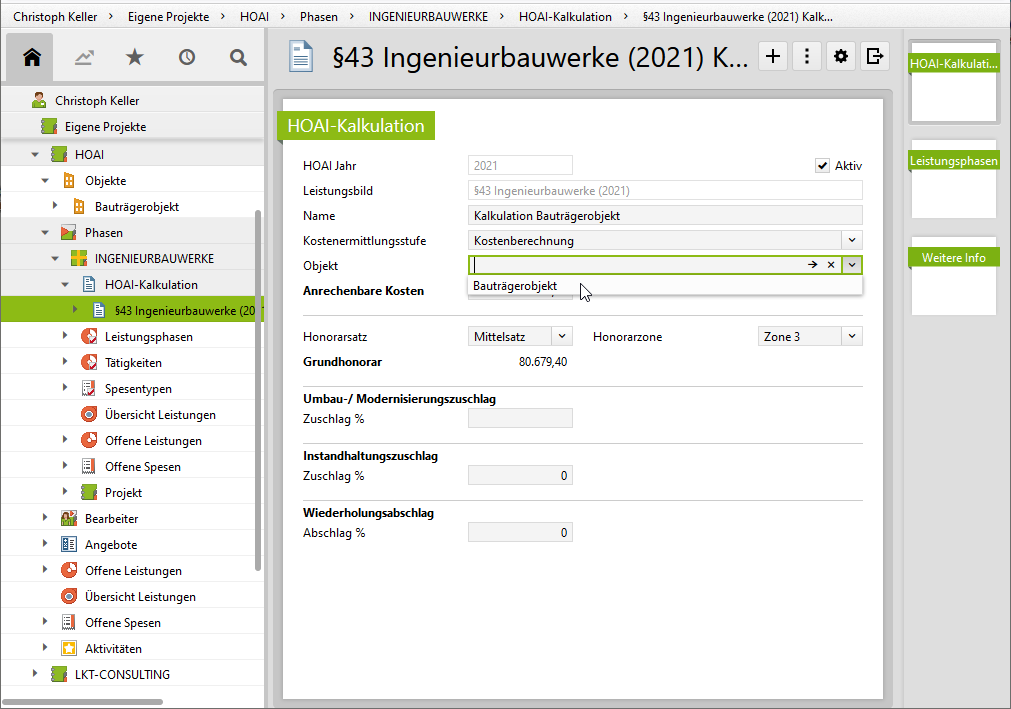This screenshot has width=1011, height=709.
Task: Uncheck the Aktiv checkbox
Action: 823,166
